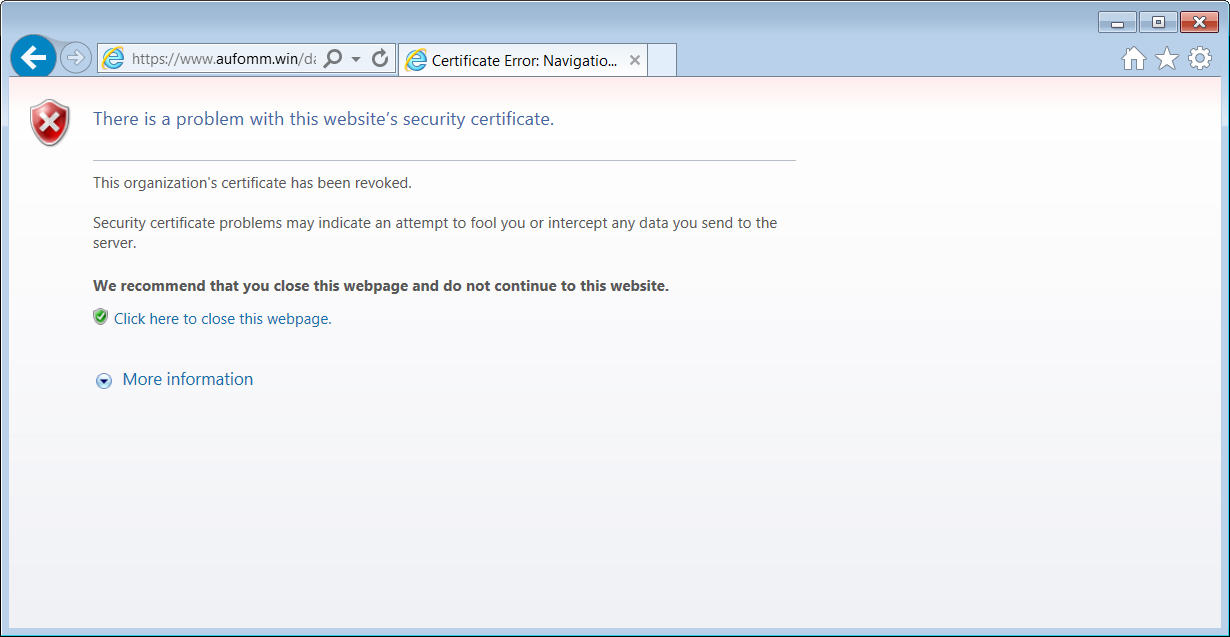Open the Home page icon
The height and width of the screenshot is (637, 1230).
tap(1133, 59)
